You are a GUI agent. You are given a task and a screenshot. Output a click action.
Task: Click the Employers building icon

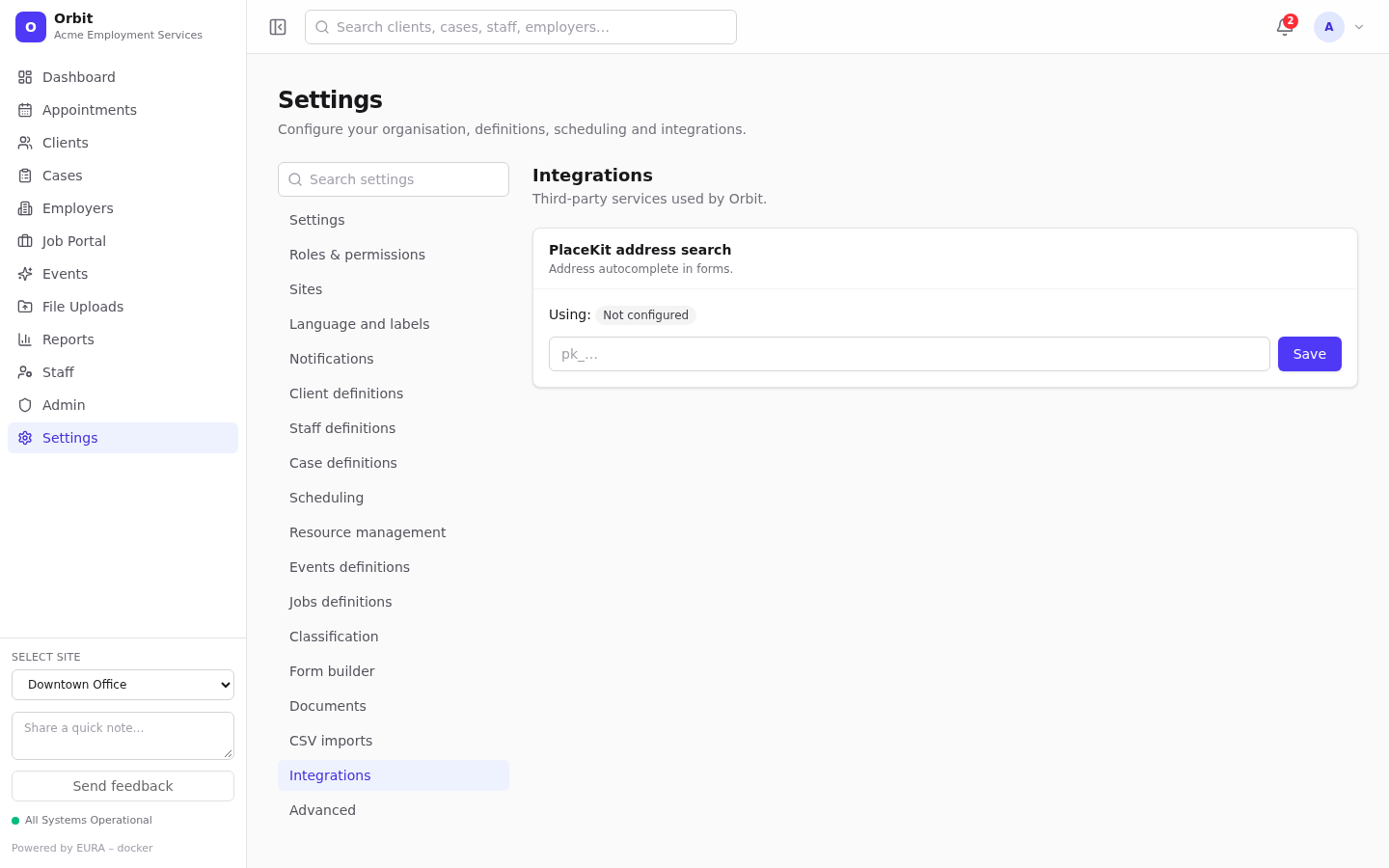click(25, 208)
